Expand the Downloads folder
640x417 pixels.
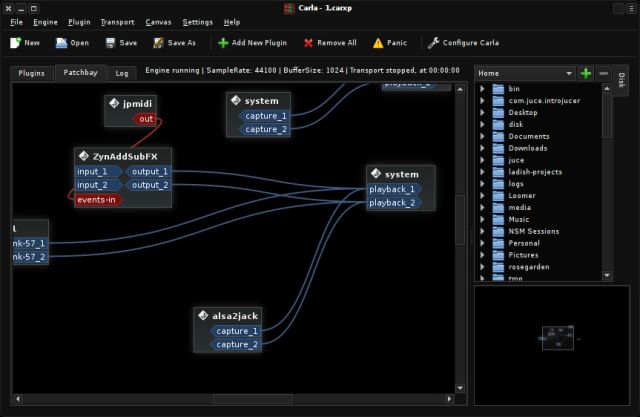tap(482, 148)
